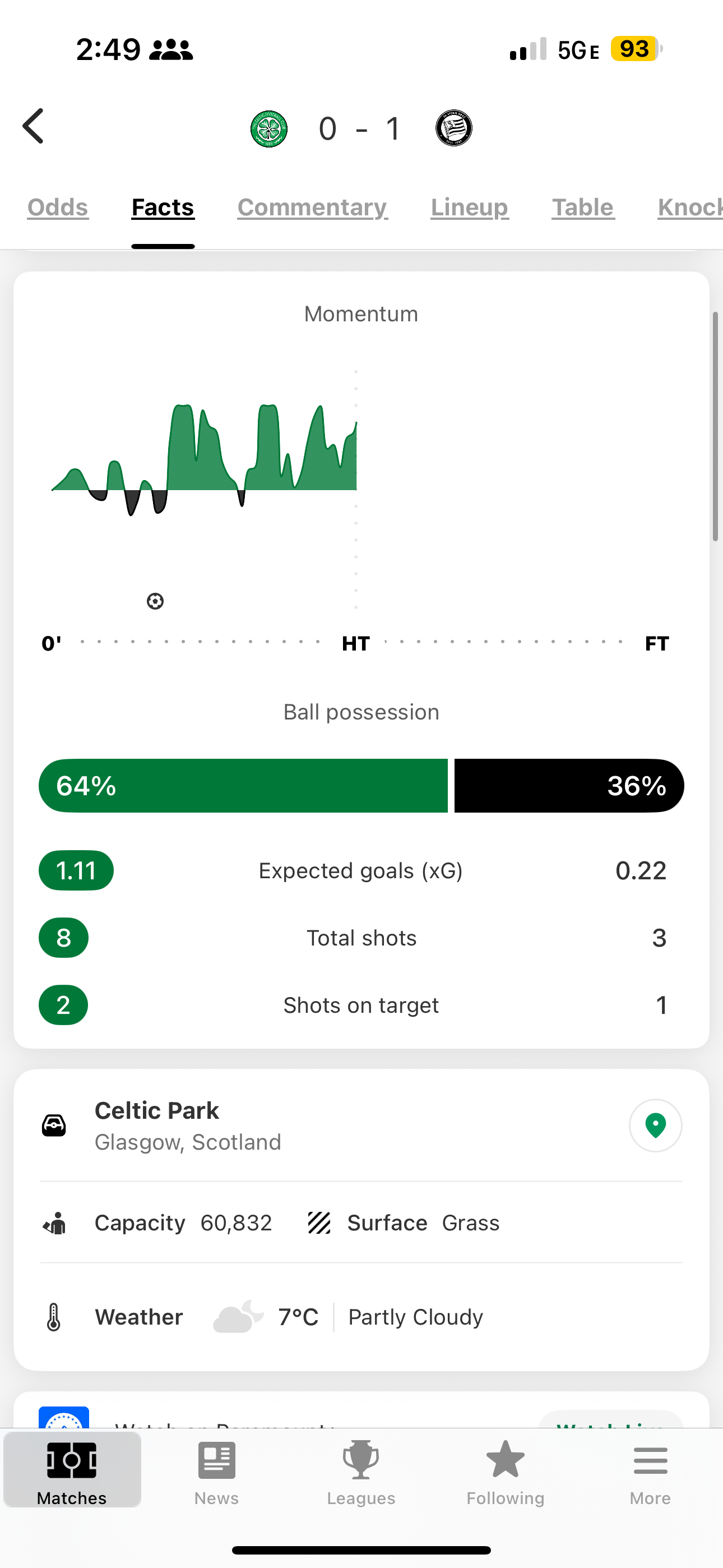Switch to the Lineup tab

tap(469, 207)
